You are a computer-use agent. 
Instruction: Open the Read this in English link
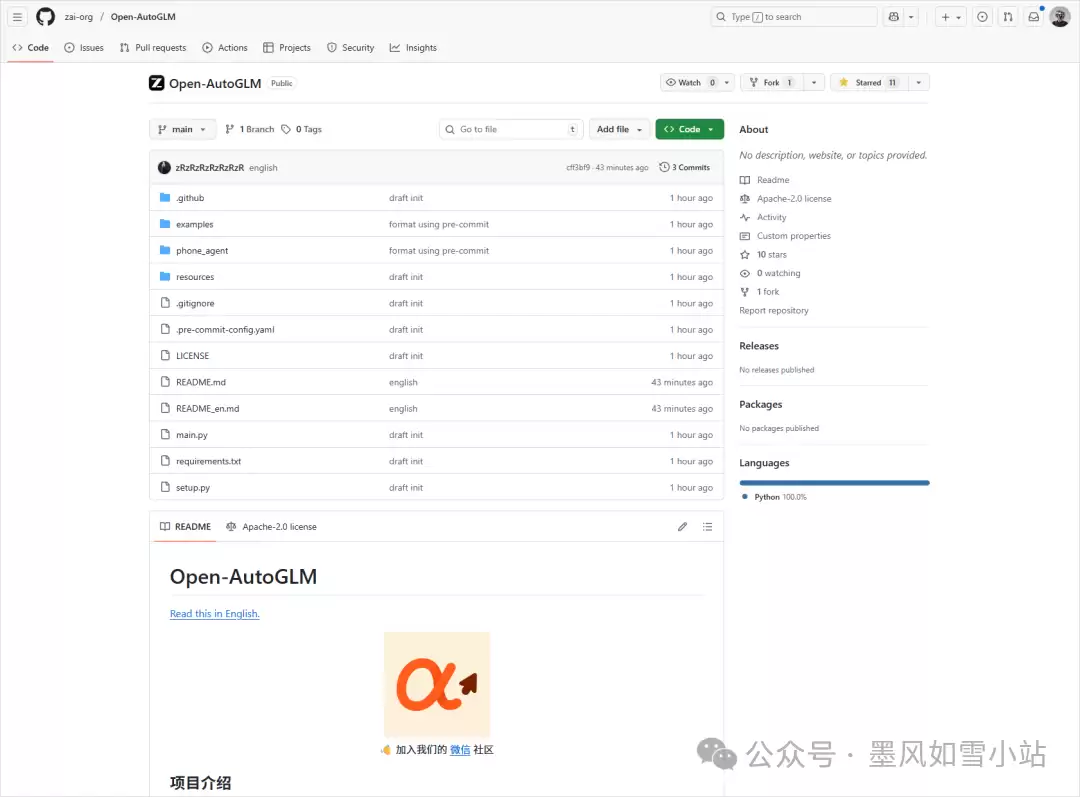pos(214,614)
